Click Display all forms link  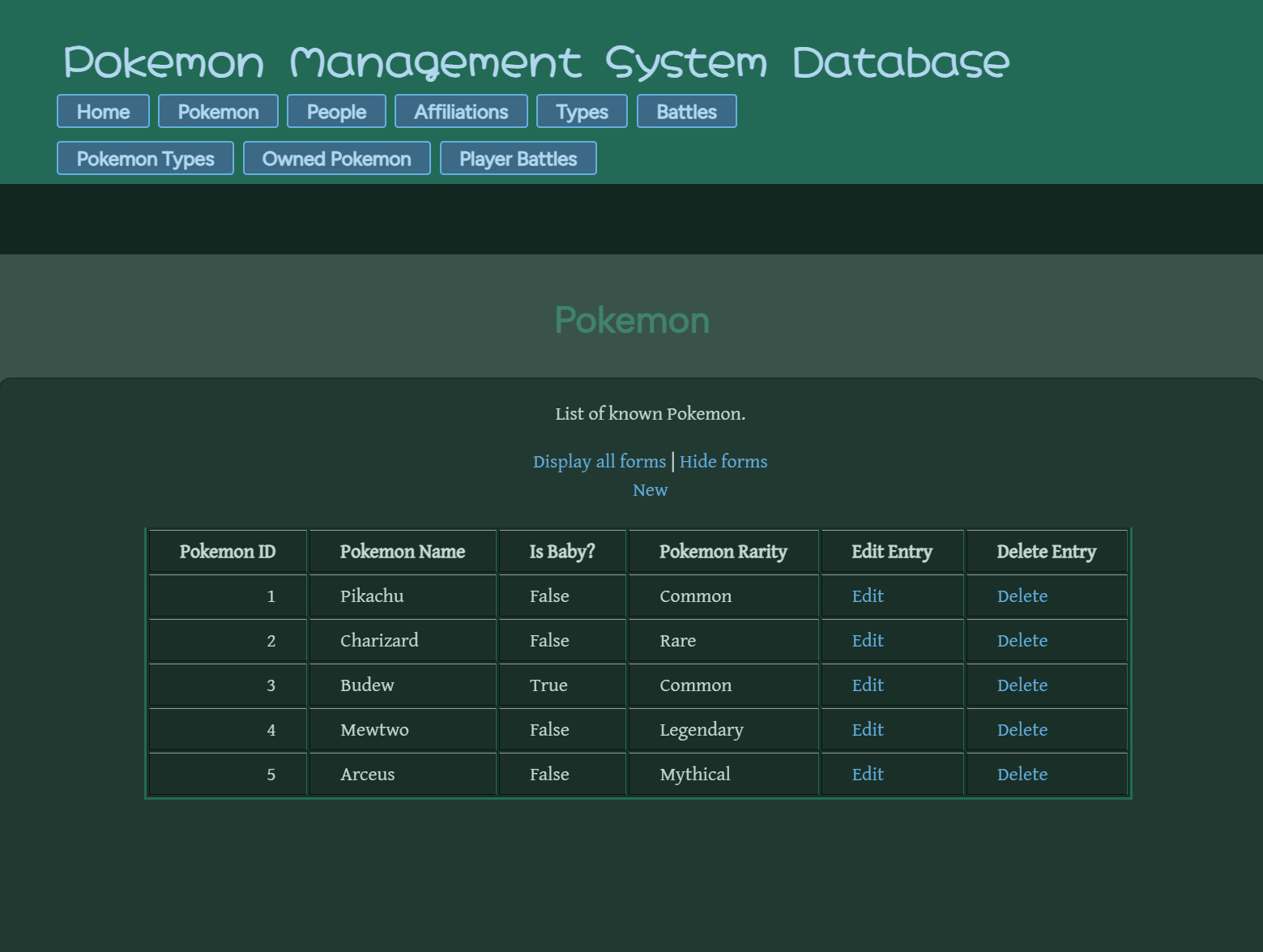click(599, 462)
